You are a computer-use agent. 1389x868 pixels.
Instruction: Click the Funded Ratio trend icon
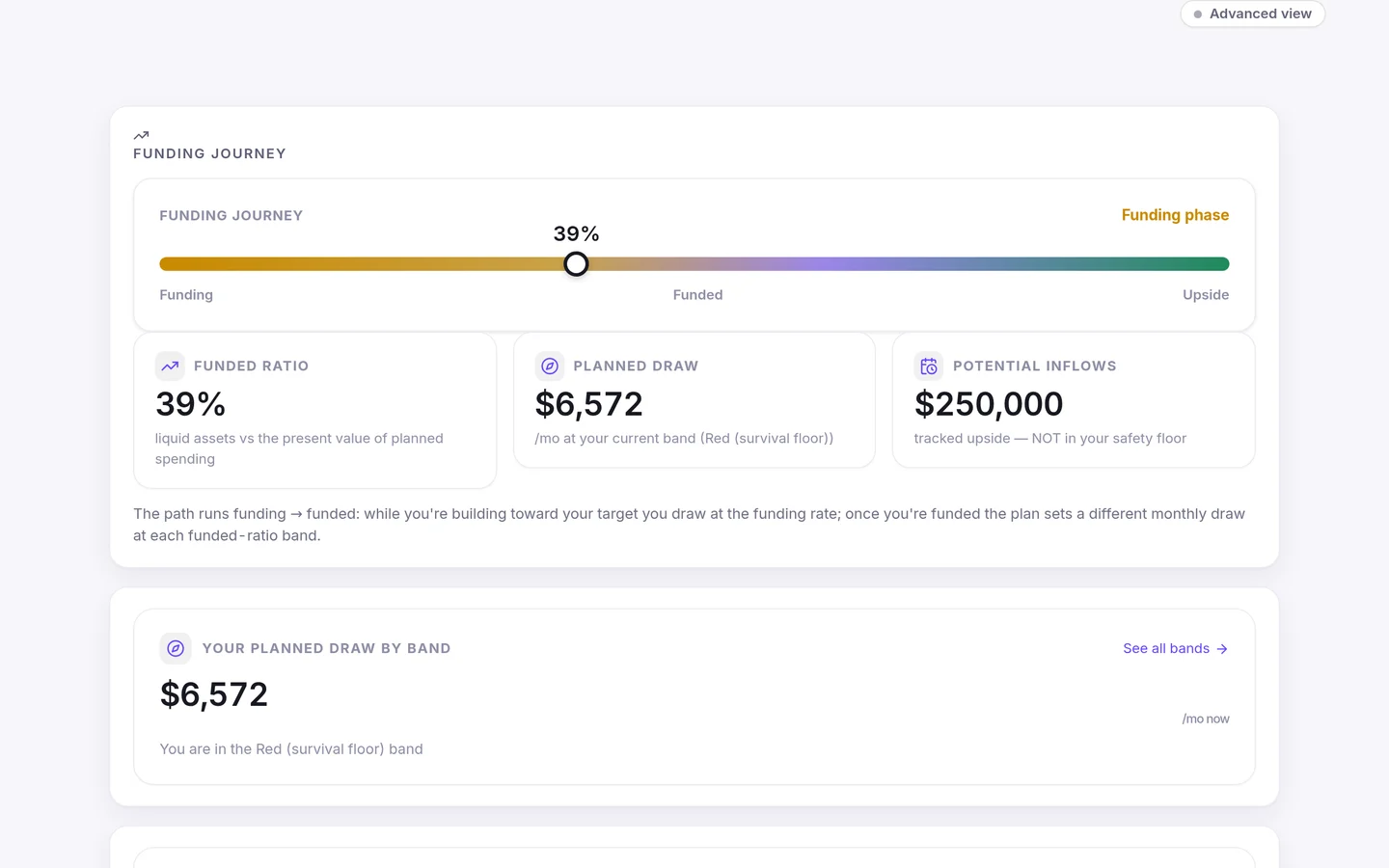point(170,366)
